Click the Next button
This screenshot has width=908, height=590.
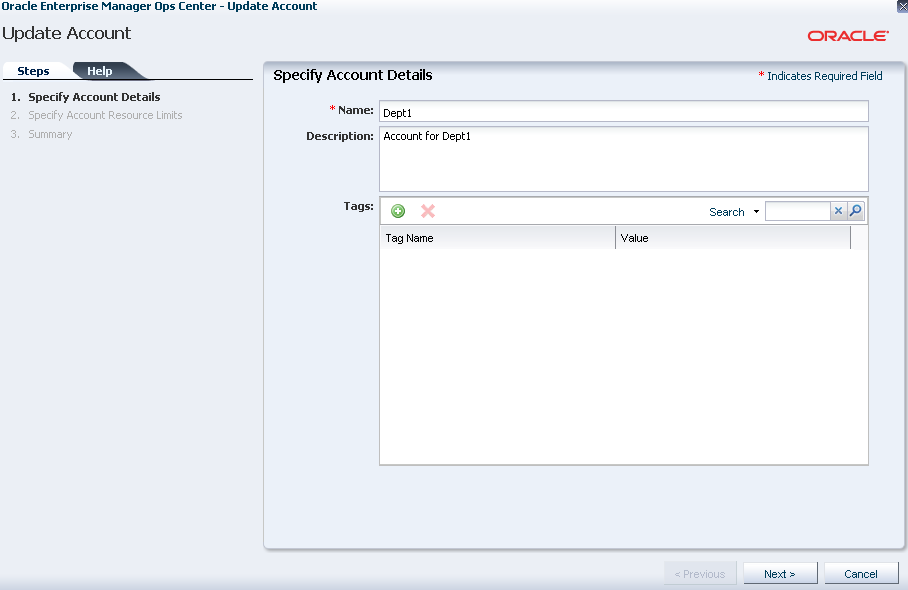[780, 574]
